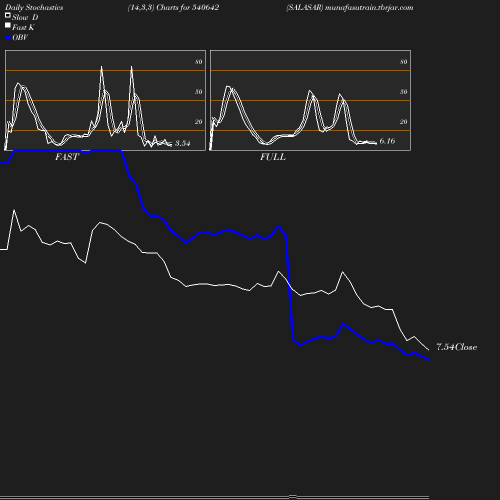This screenshot has height=500, width=500.
Task: Click the 6.16 value in FULL chart
Action: pos(387,141)
